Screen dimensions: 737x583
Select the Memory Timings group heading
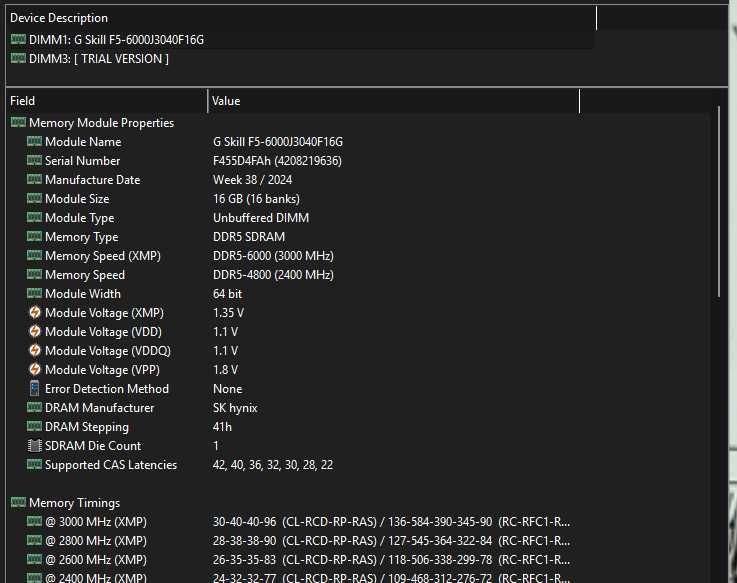[74, 503]
